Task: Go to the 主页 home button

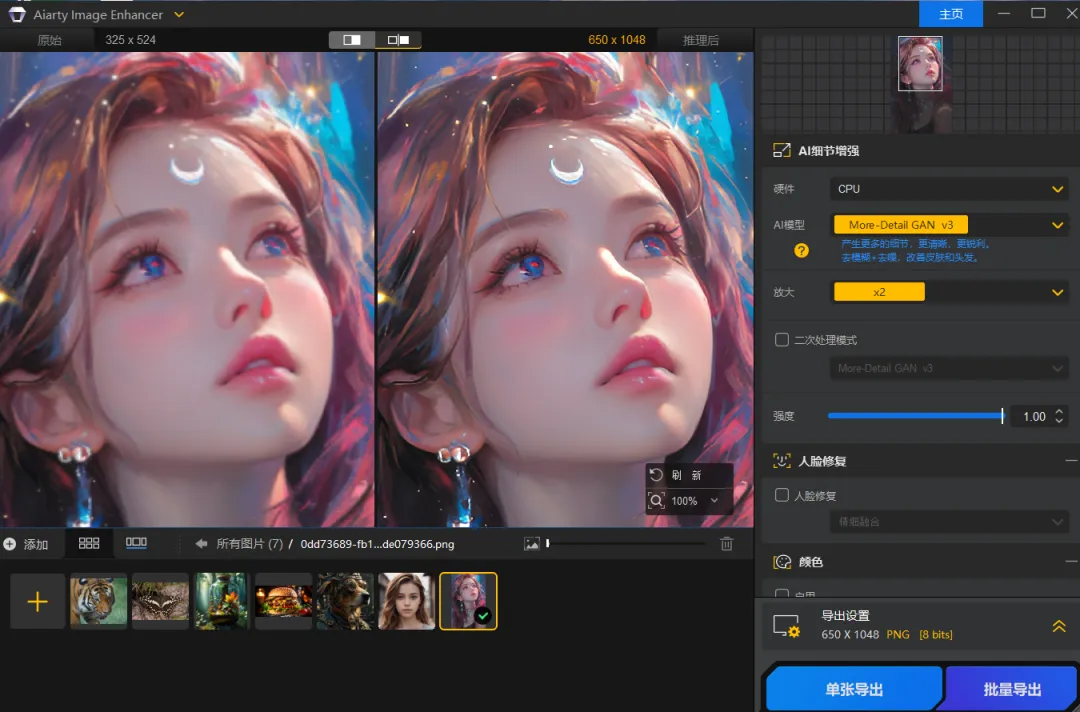Action: 951,14
